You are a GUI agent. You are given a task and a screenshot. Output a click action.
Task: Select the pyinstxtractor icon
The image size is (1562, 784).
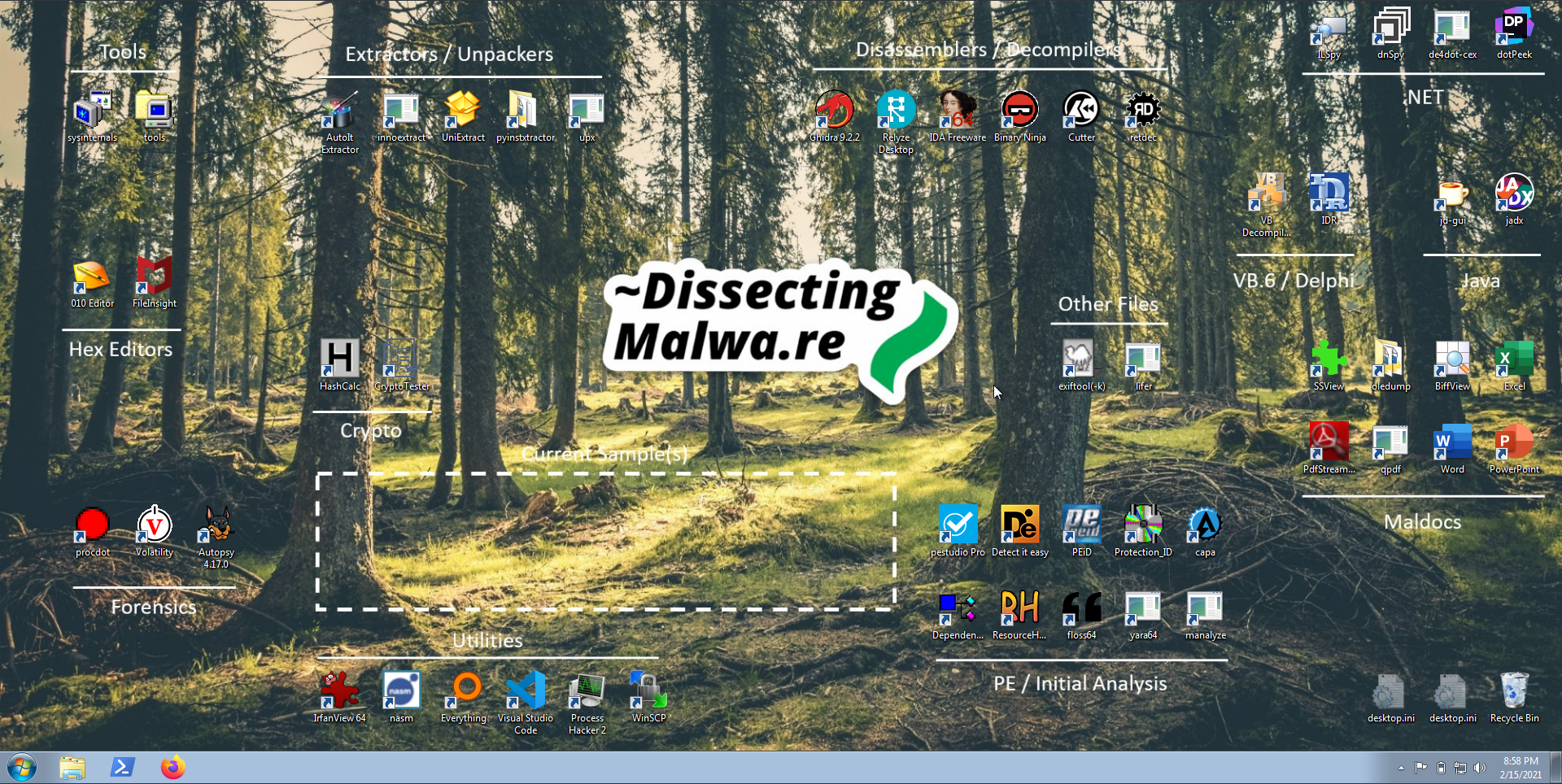(525, 116)
